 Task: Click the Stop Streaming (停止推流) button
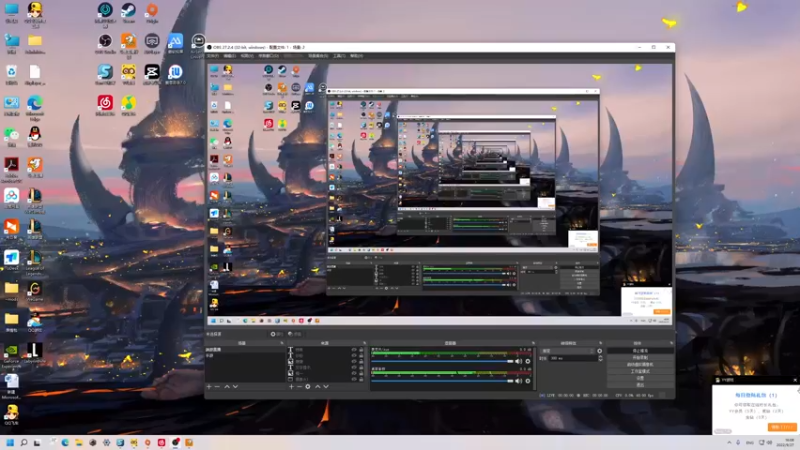[640, 351]
